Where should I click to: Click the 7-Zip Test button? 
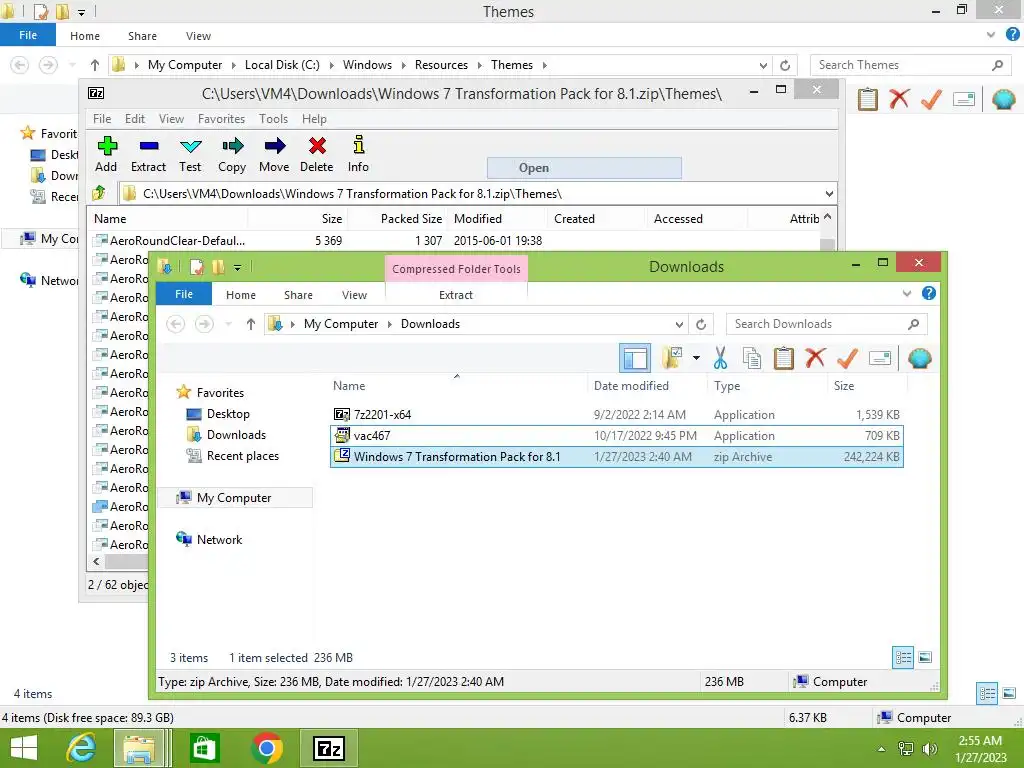[x=190, y=155]
